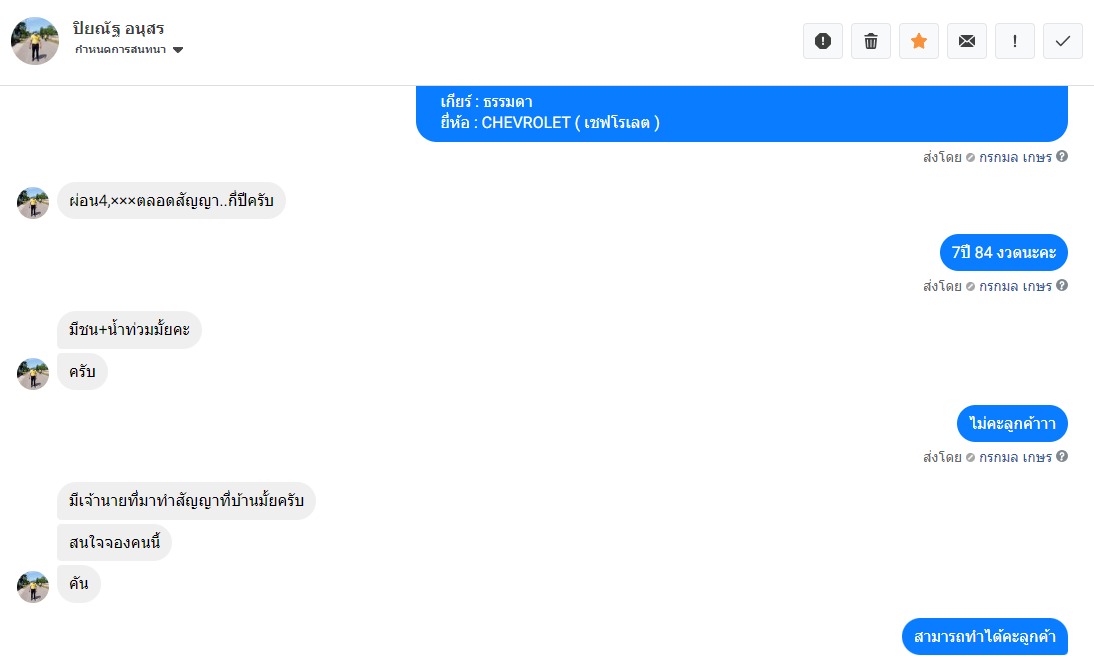This screenshot has height=656, width=1094.
Task: Select the 'สามารถทำได้คะลูกค้า' reply bubble
Action: pyautogui.click(x=984, y=637)
